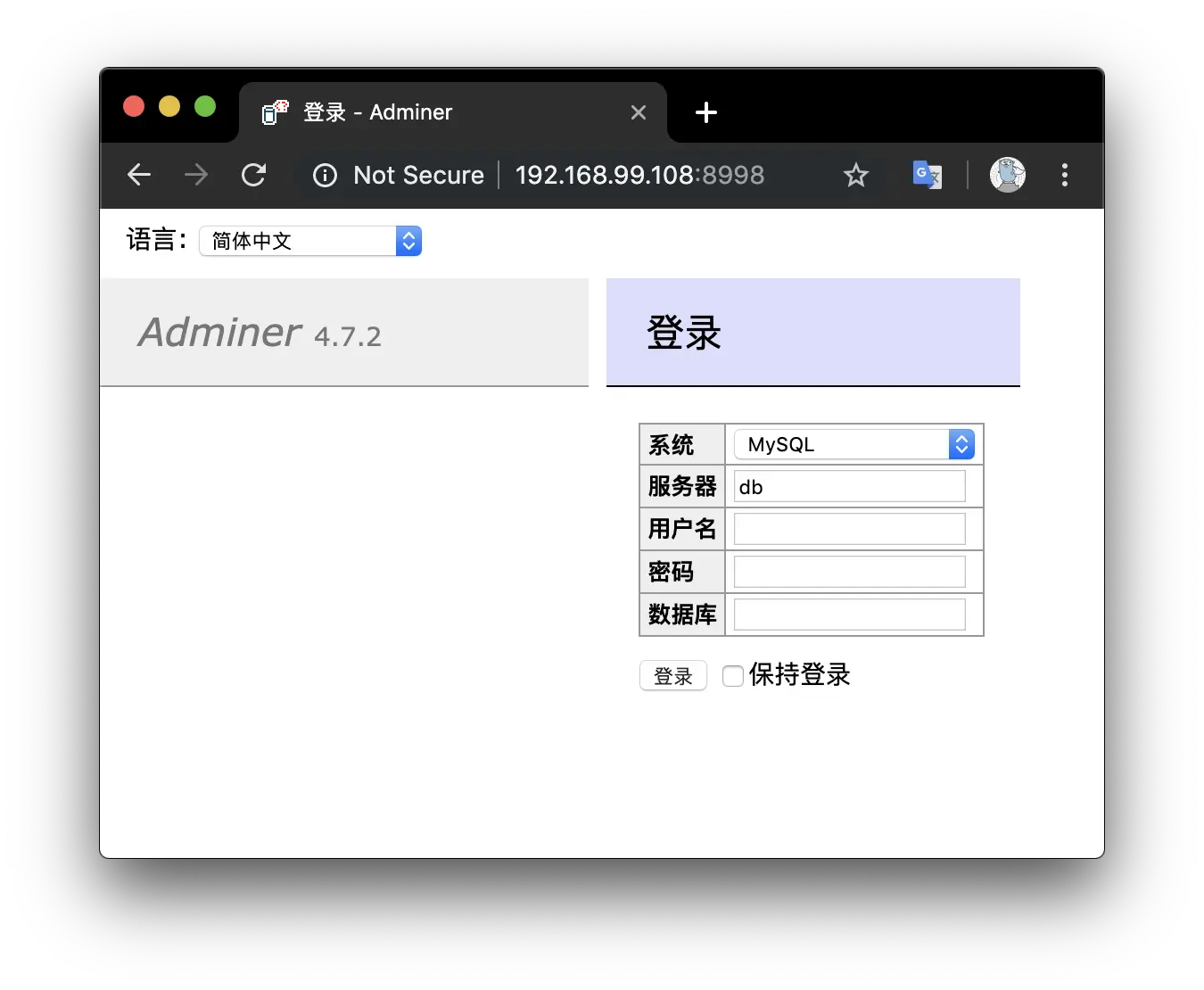The height and width of the screenshot is (990, 1204).
Task: Open Chrome's three-dot menu
Action: tap(1064, 175)
